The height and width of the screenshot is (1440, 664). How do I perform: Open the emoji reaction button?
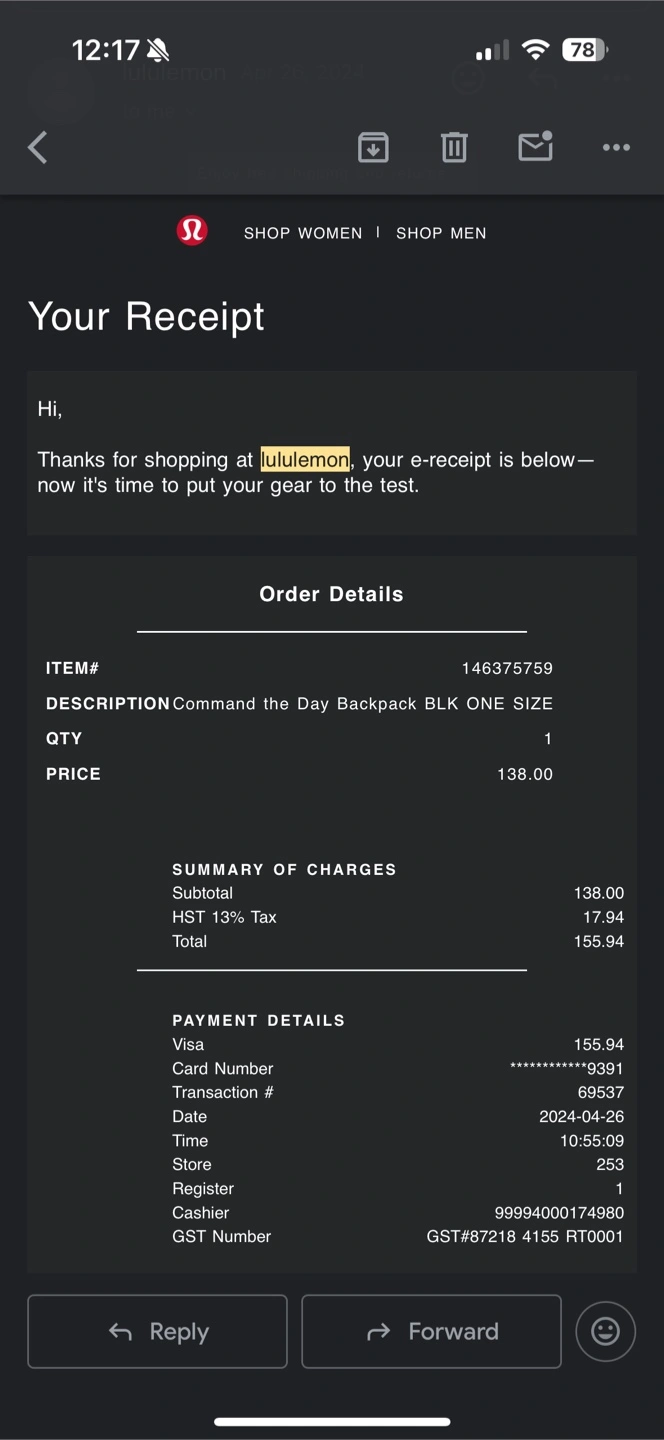[605, 1331]
